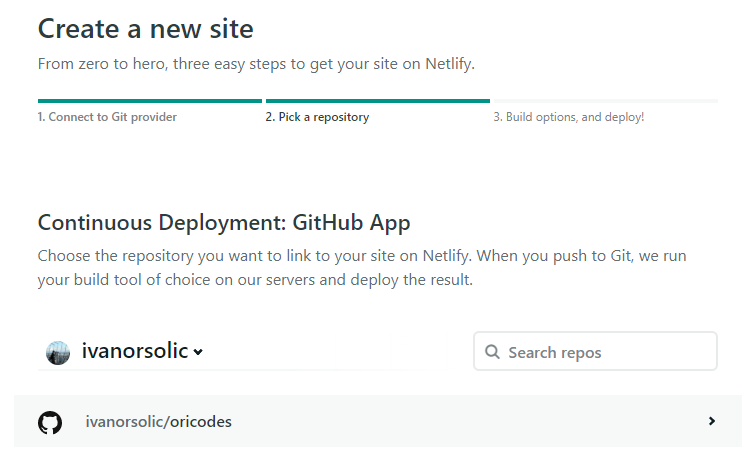
Task: Go to Connect to Git provider step
Action: pyautogui.click(x=107, y=117)
